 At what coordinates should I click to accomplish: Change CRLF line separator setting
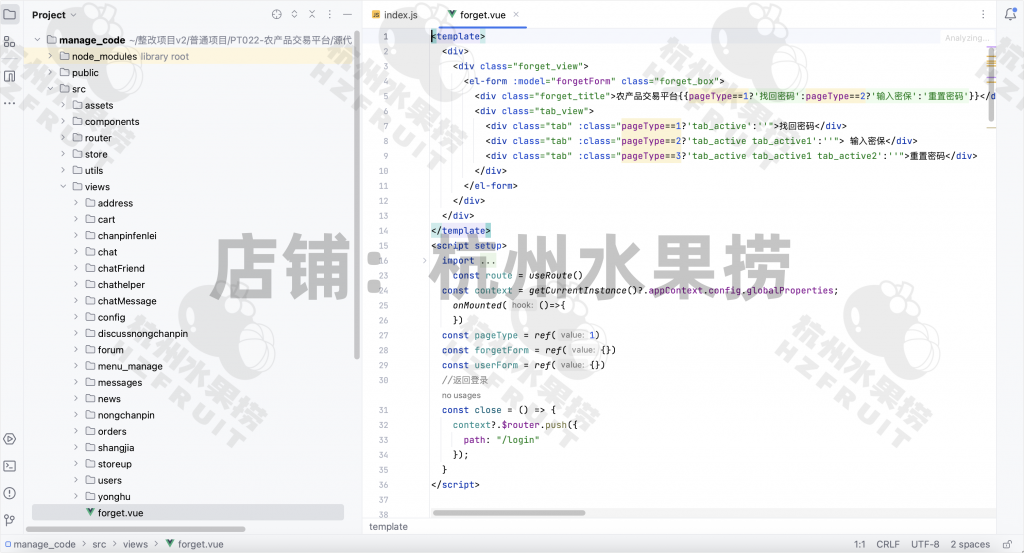click(888, 544)
